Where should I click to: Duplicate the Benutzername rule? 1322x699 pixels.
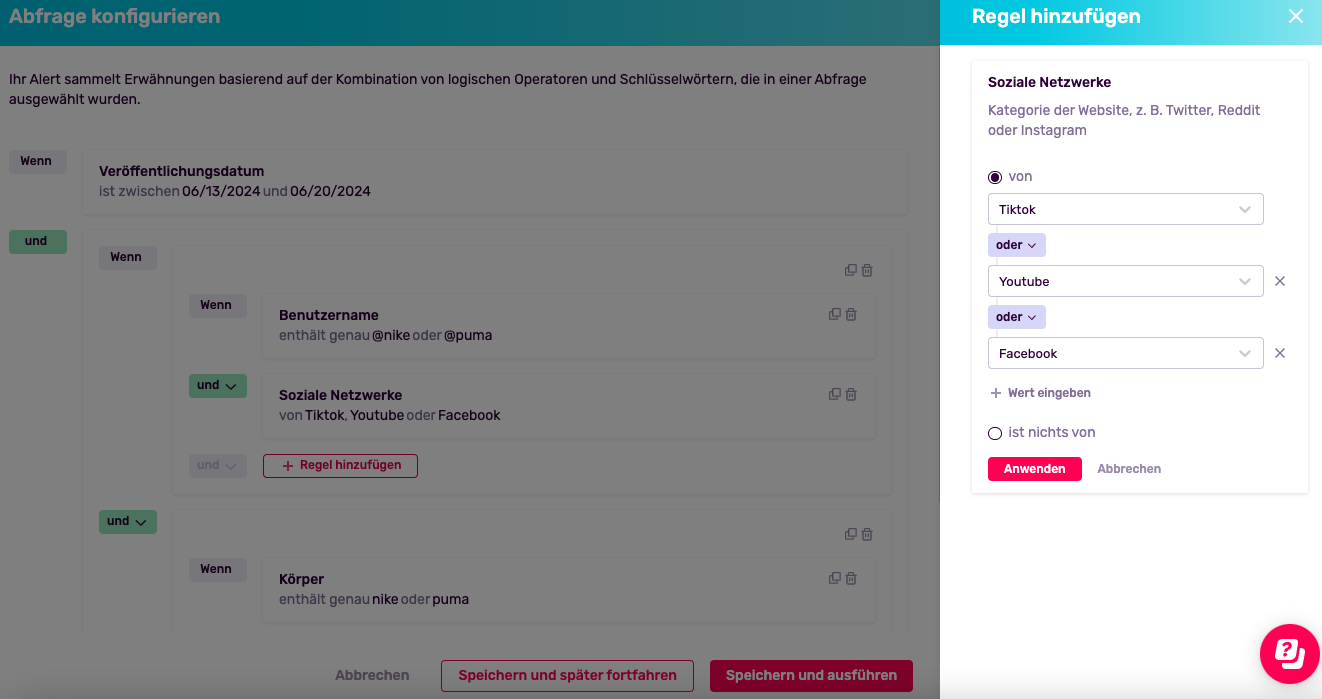pos(835,314)
